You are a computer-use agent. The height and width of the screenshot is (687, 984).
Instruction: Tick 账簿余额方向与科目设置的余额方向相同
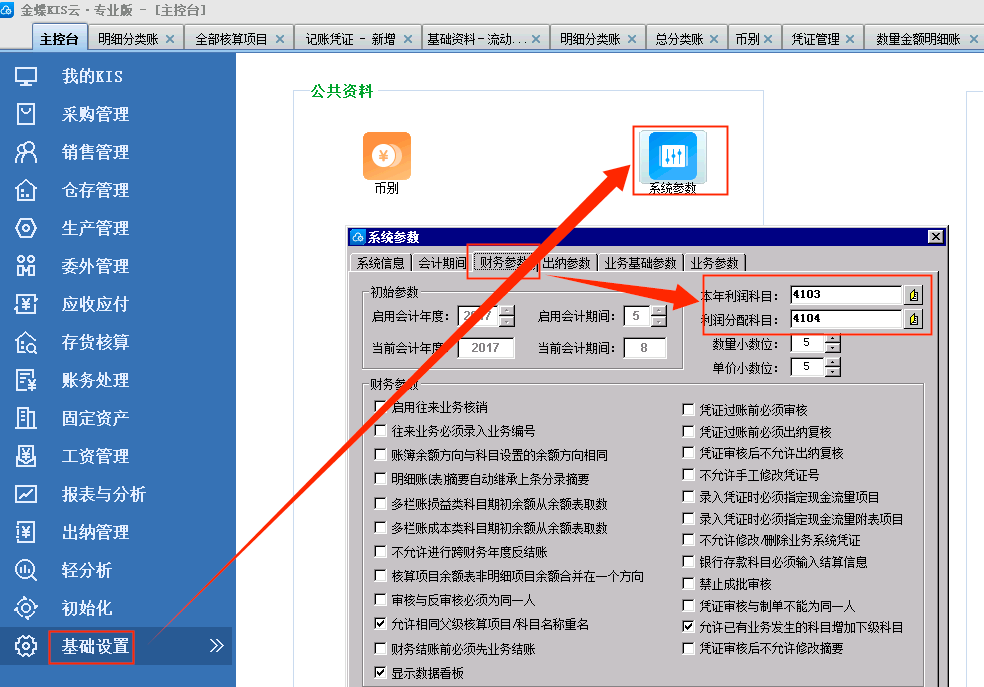point(380,454)
